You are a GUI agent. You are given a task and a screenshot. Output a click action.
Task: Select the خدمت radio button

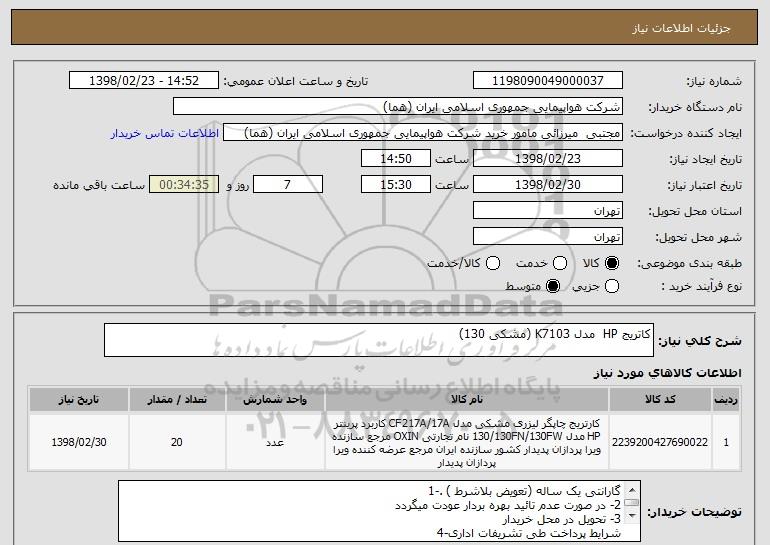click(x=560, y=263)
